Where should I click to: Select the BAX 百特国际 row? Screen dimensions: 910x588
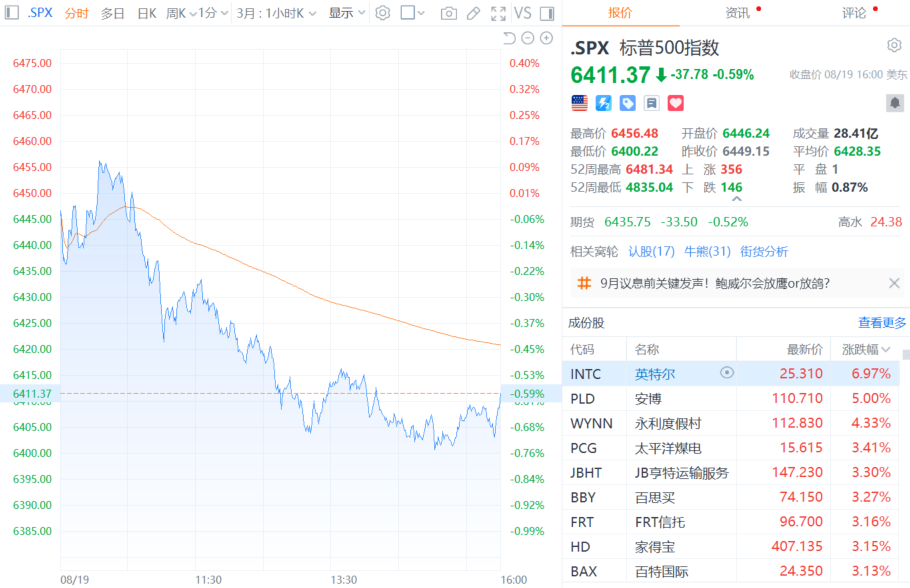click(x=731, y=571)
